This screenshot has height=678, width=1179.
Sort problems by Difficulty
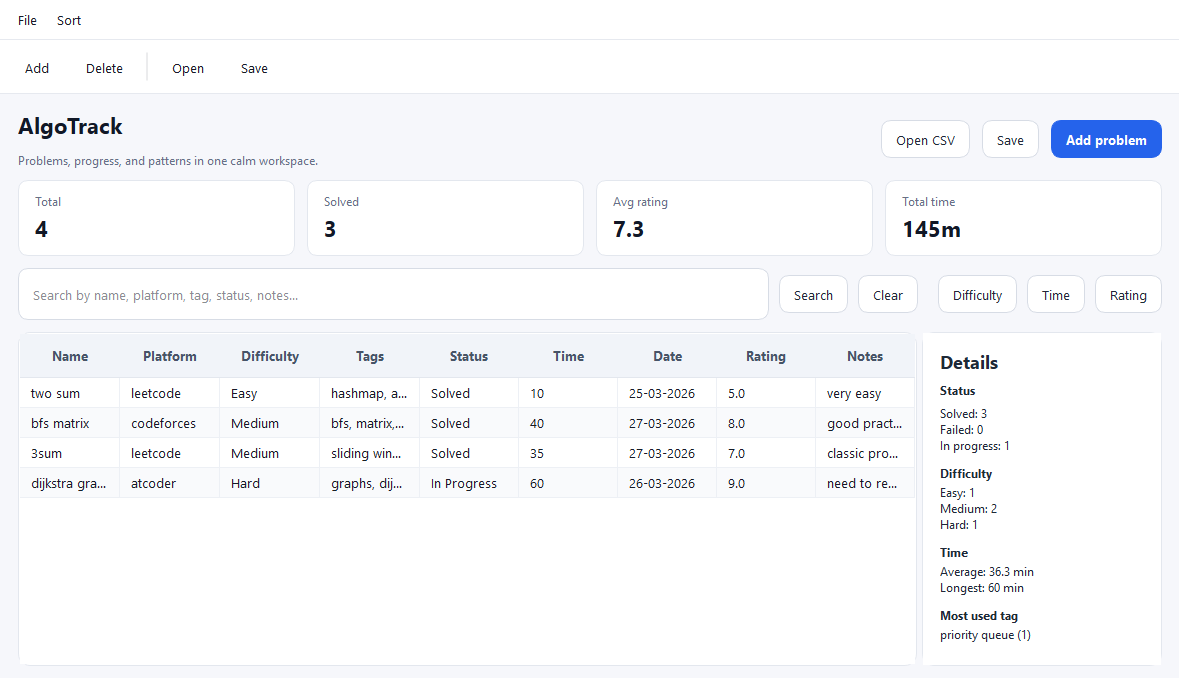(x=976, y=294)
